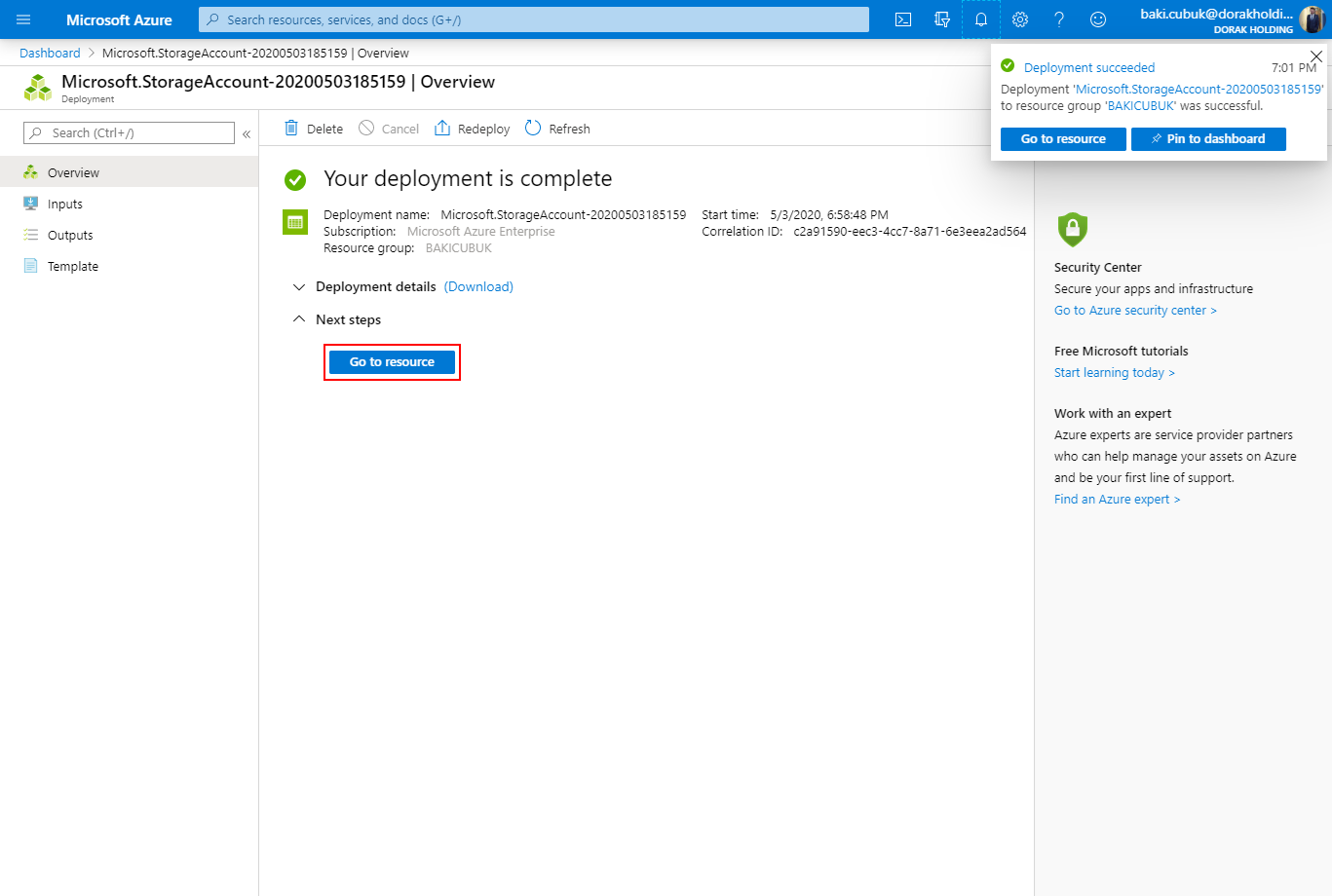Viewport: 1332px width, 896px height.
Task: Click the green storage deployment tile icon
Action: click(x=295, y=222)
